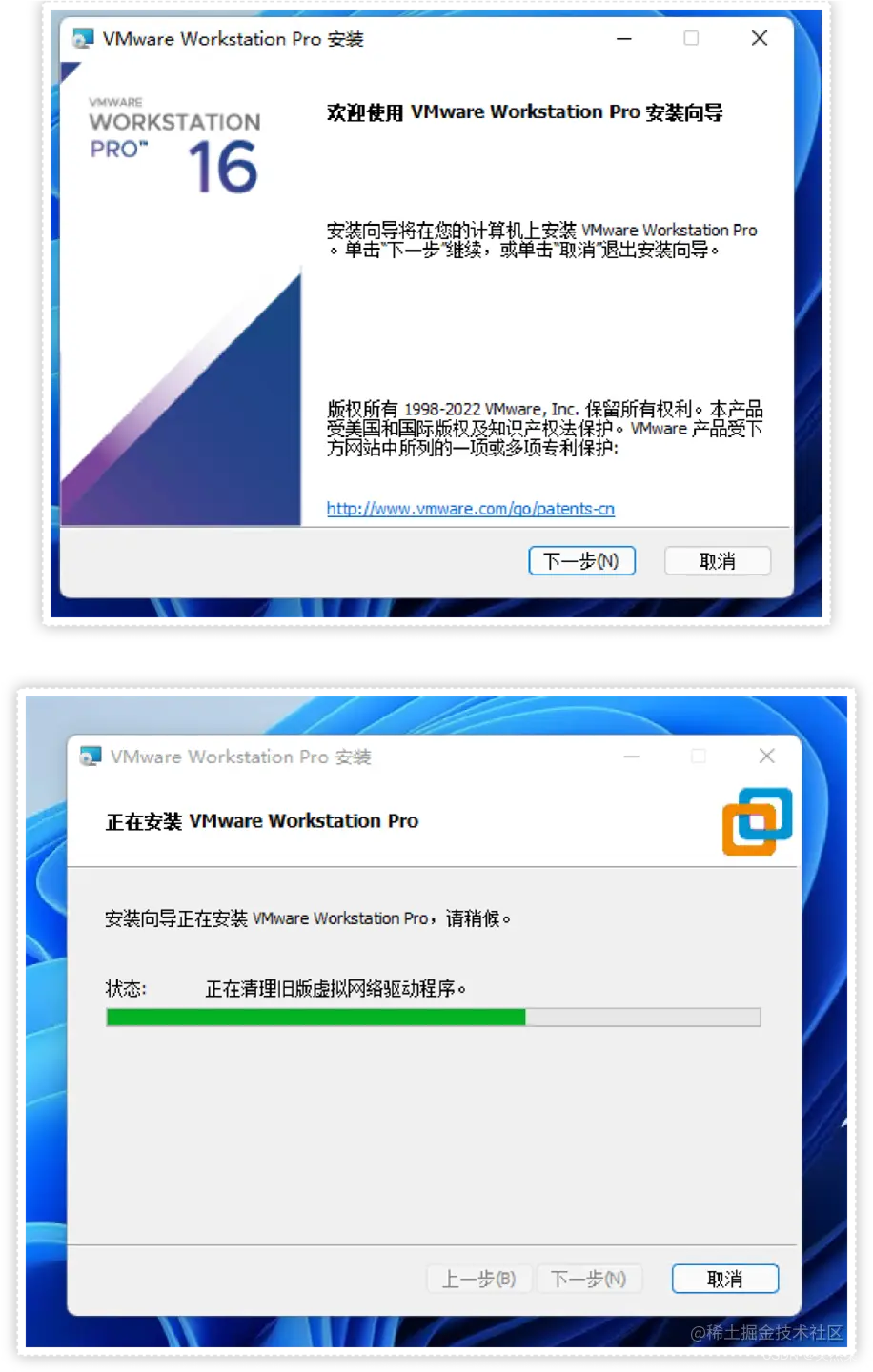Viewport: 873px width, 1372px height.
Task: Minimize the installing progress window
Action: point(631,756)
